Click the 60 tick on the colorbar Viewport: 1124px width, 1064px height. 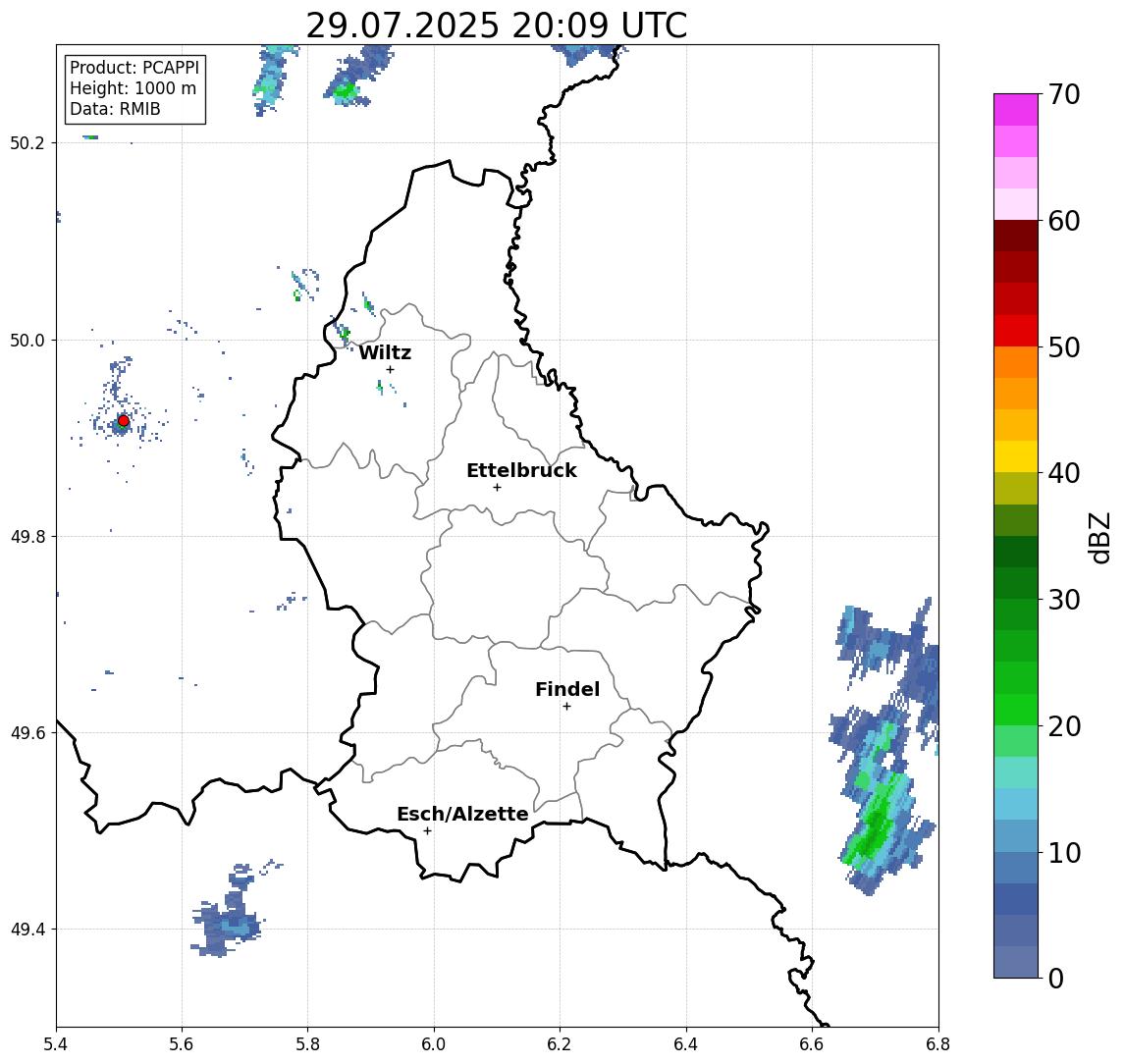pos(1063,221)
